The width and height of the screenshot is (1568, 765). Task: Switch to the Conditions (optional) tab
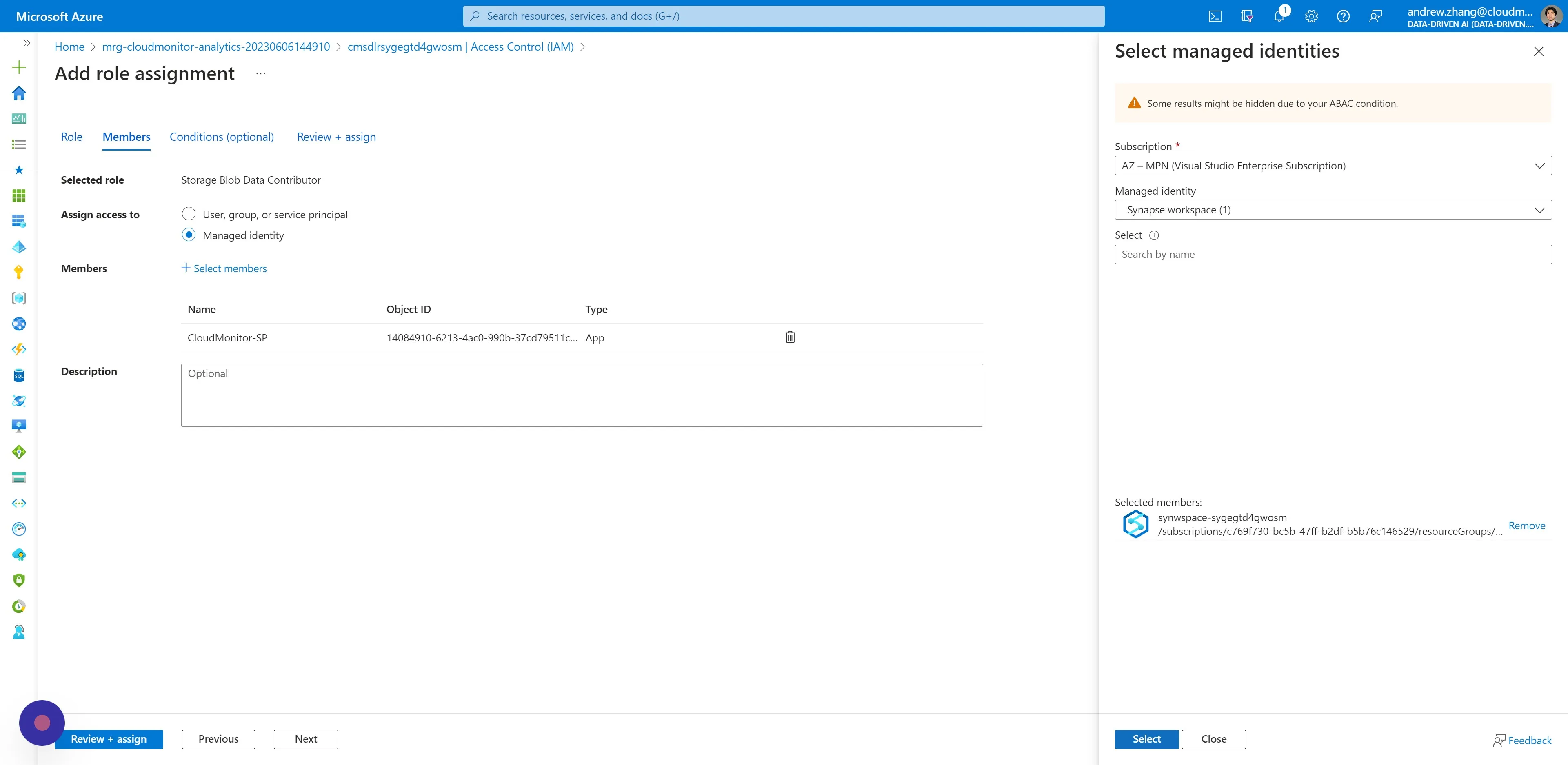[x=222, y=137]
